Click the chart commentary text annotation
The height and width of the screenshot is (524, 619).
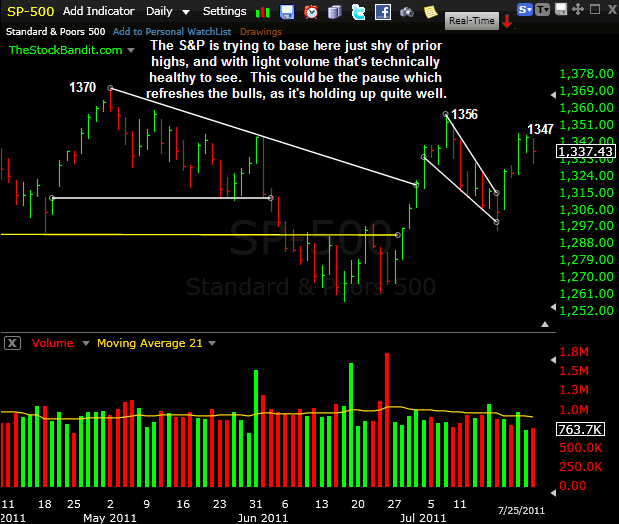(x=296, y=69)
